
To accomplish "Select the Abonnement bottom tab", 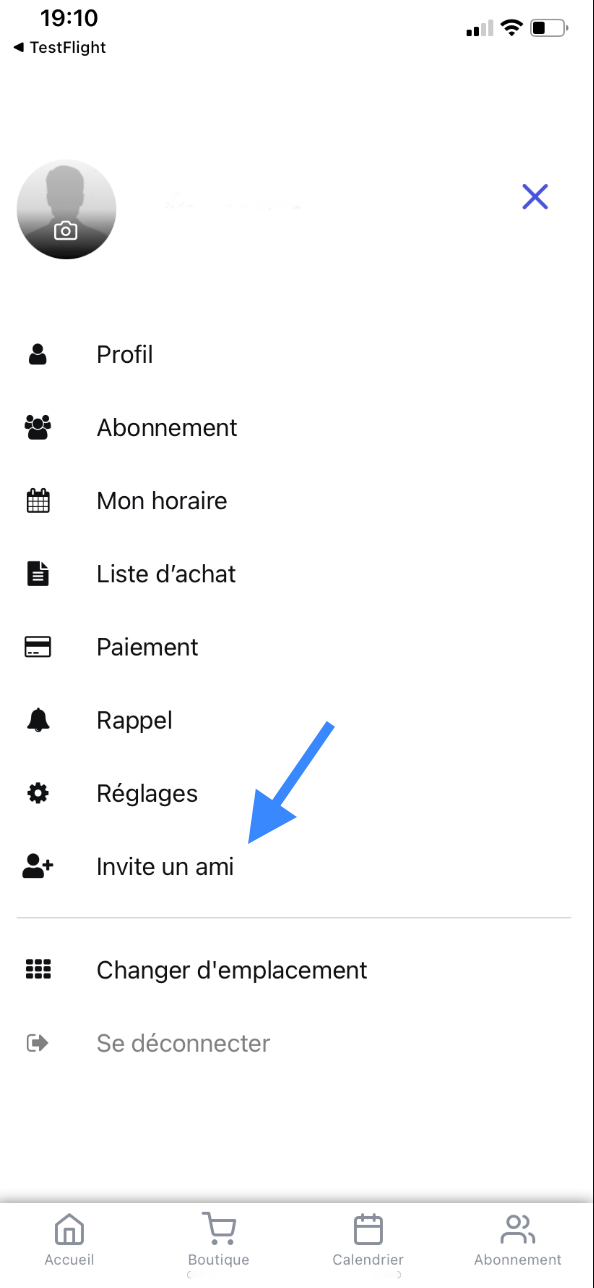I will click(x=518, y=1240).
